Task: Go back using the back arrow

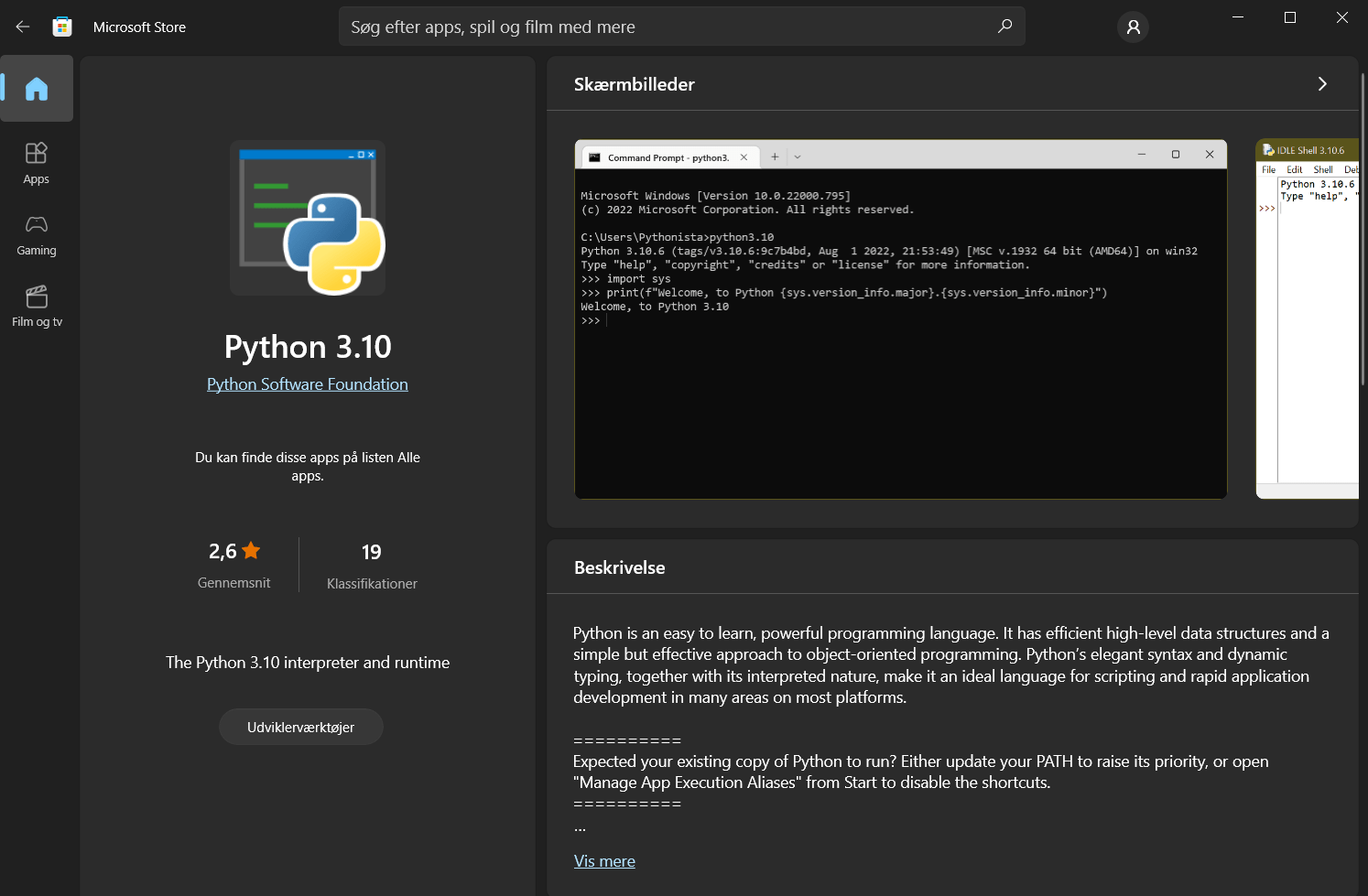Action: tap(22, 27)
